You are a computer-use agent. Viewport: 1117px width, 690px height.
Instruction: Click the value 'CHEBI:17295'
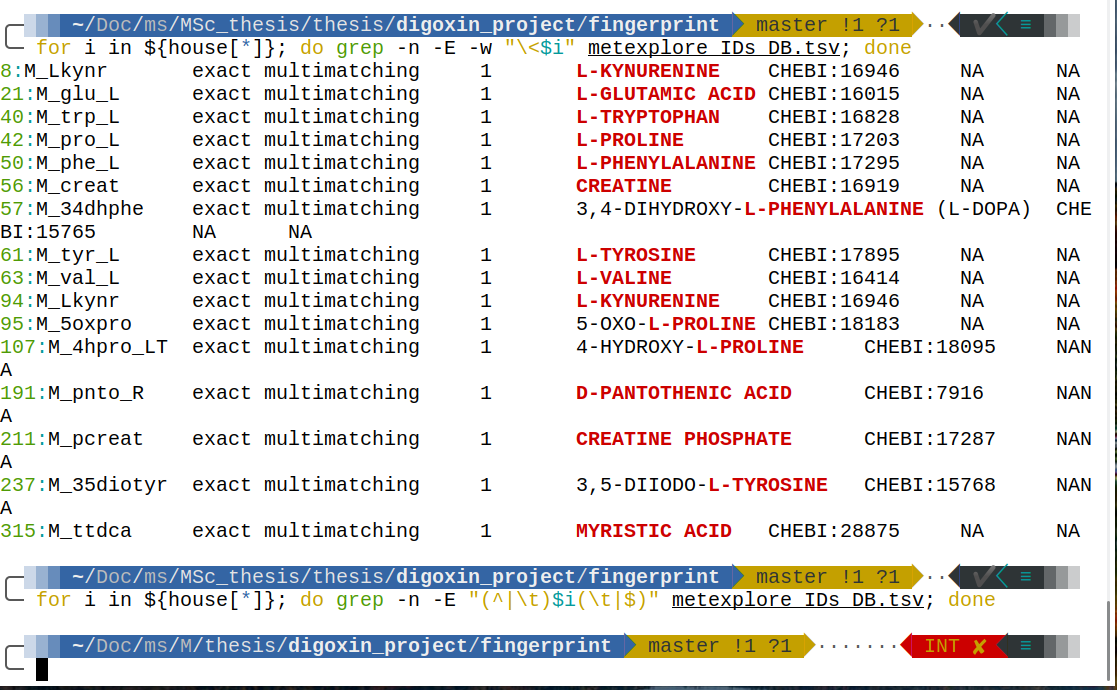[833, 163]
